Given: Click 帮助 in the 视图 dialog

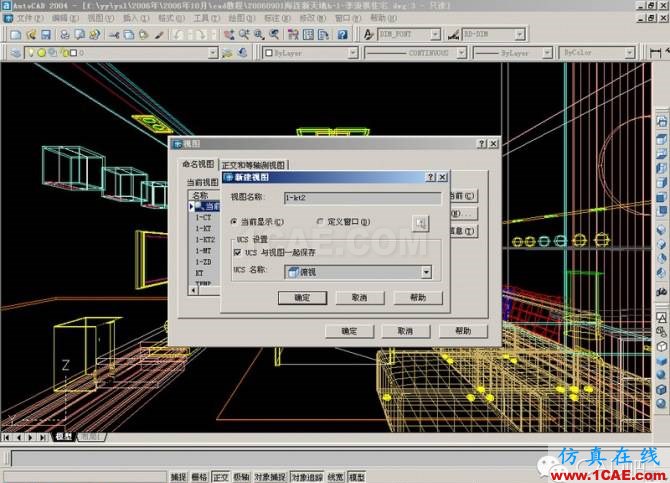Looking at the screenshot, I should click(463, 331).
